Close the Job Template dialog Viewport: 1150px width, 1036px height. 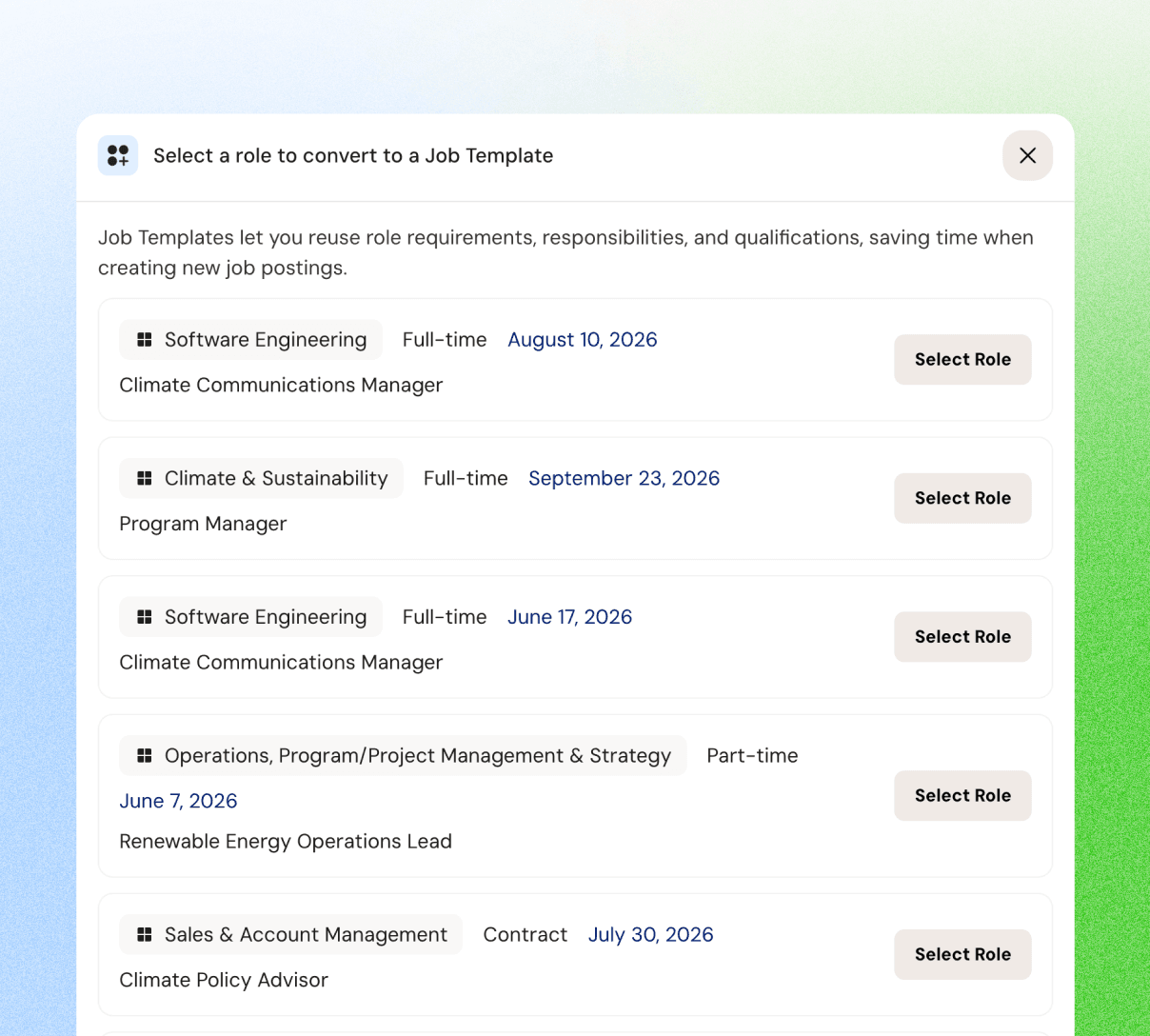coord(1027,155)
